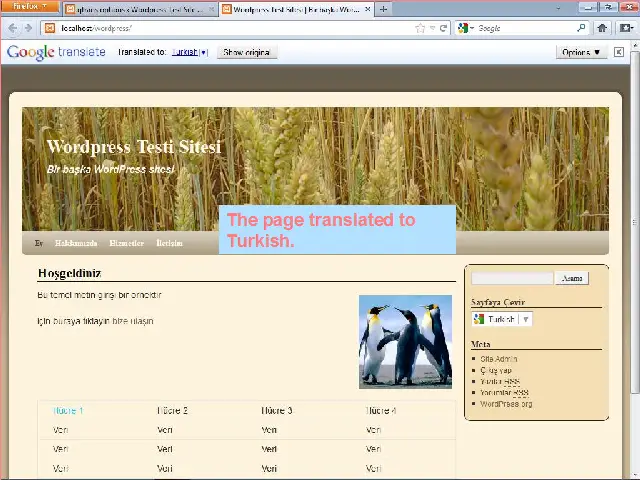
Task: Click the Sayfaya Çevir widget heading
Action: pos(498,302)
